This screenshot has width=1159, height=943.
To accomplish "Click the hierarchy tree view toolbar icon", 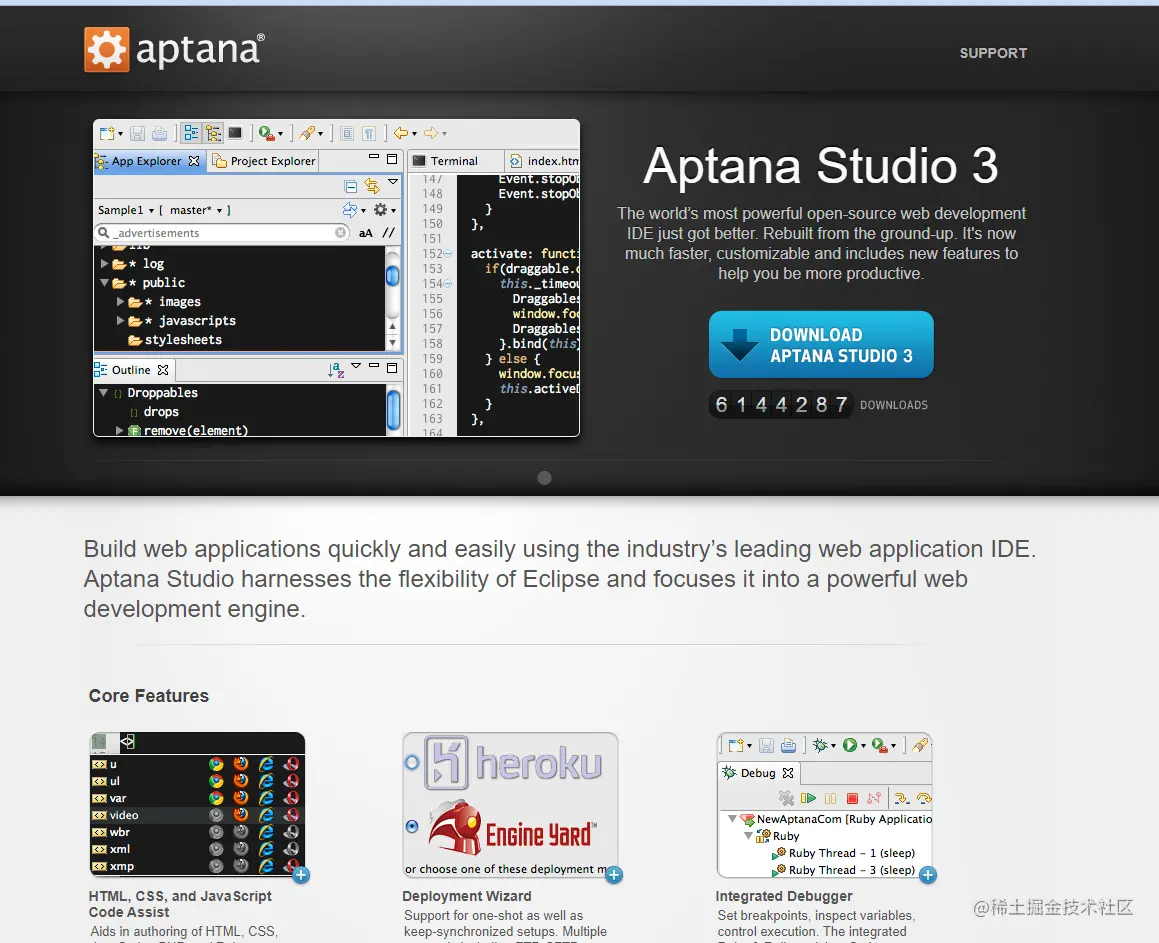I will point(214,133).
